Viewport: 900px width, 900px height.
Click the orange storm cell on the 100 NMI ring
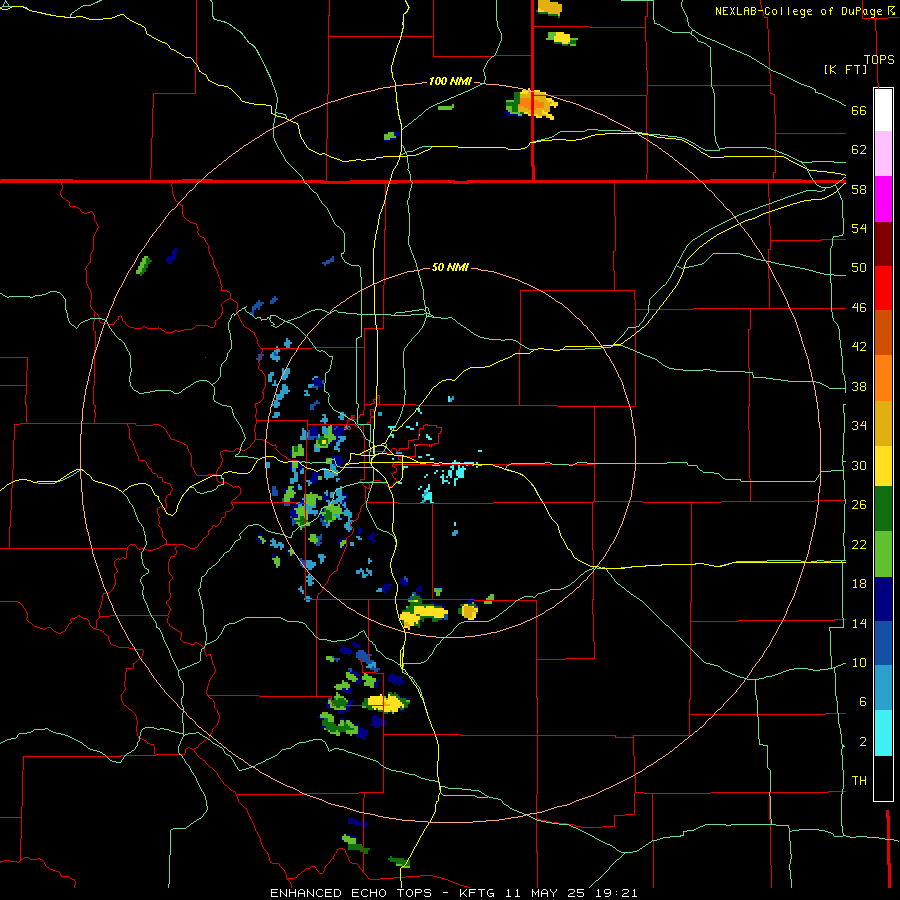pyautogui.click(x=533, y=104)
